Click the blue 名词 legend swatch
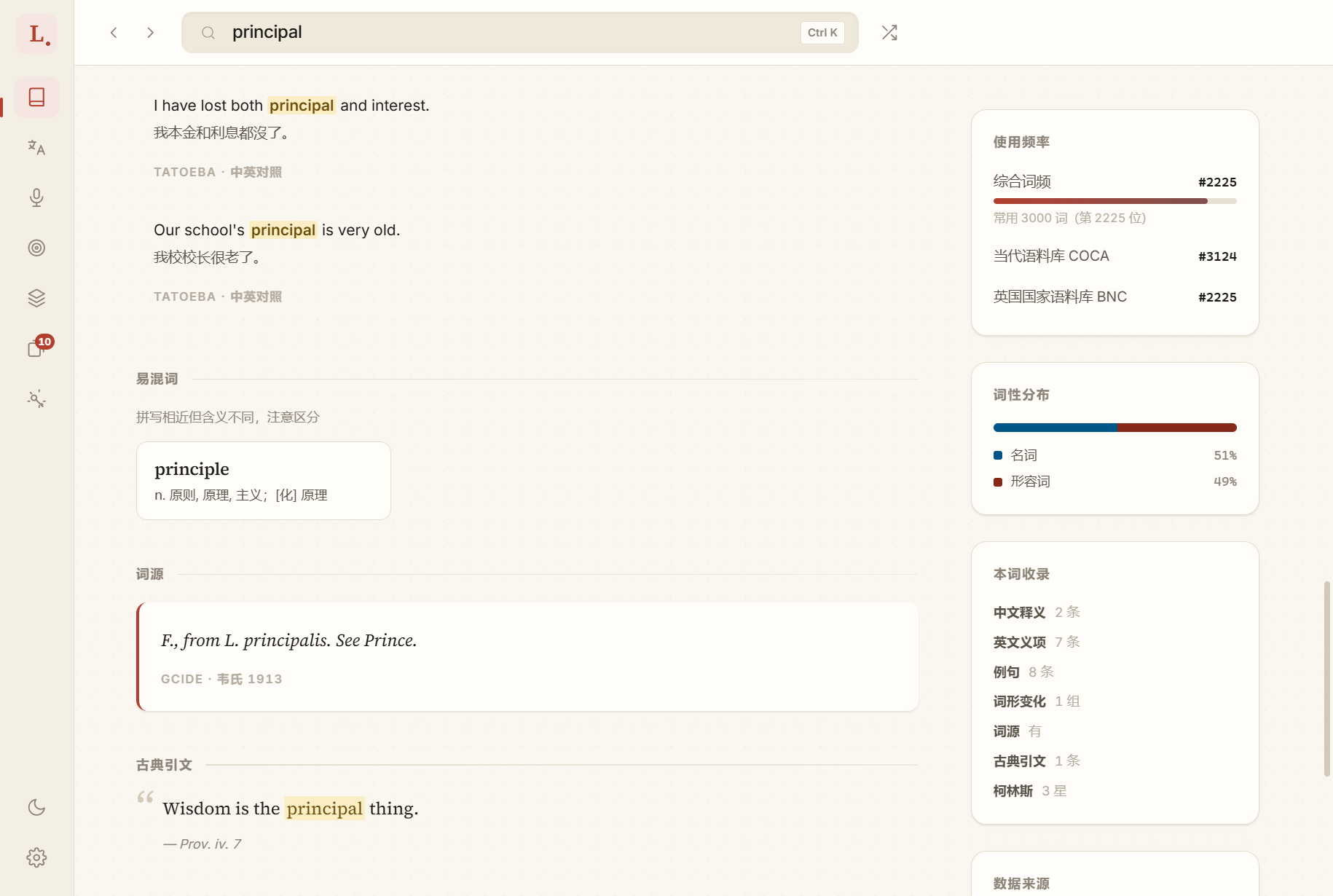The height and width of the screenshot is (896, 1333). click(x=998, y=455)
